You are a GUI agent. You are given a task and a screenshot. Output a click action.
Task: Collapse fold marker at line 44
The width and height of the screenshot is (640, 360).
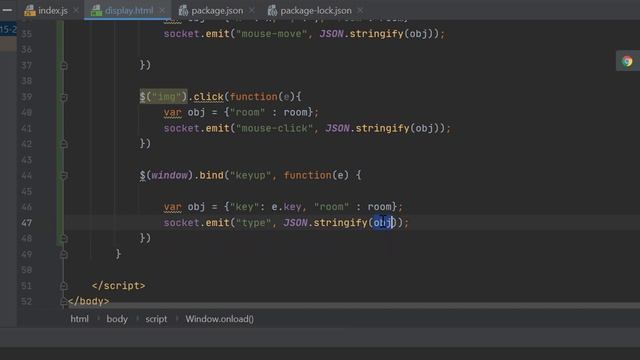pyautogui.click(x=64, y=176)
